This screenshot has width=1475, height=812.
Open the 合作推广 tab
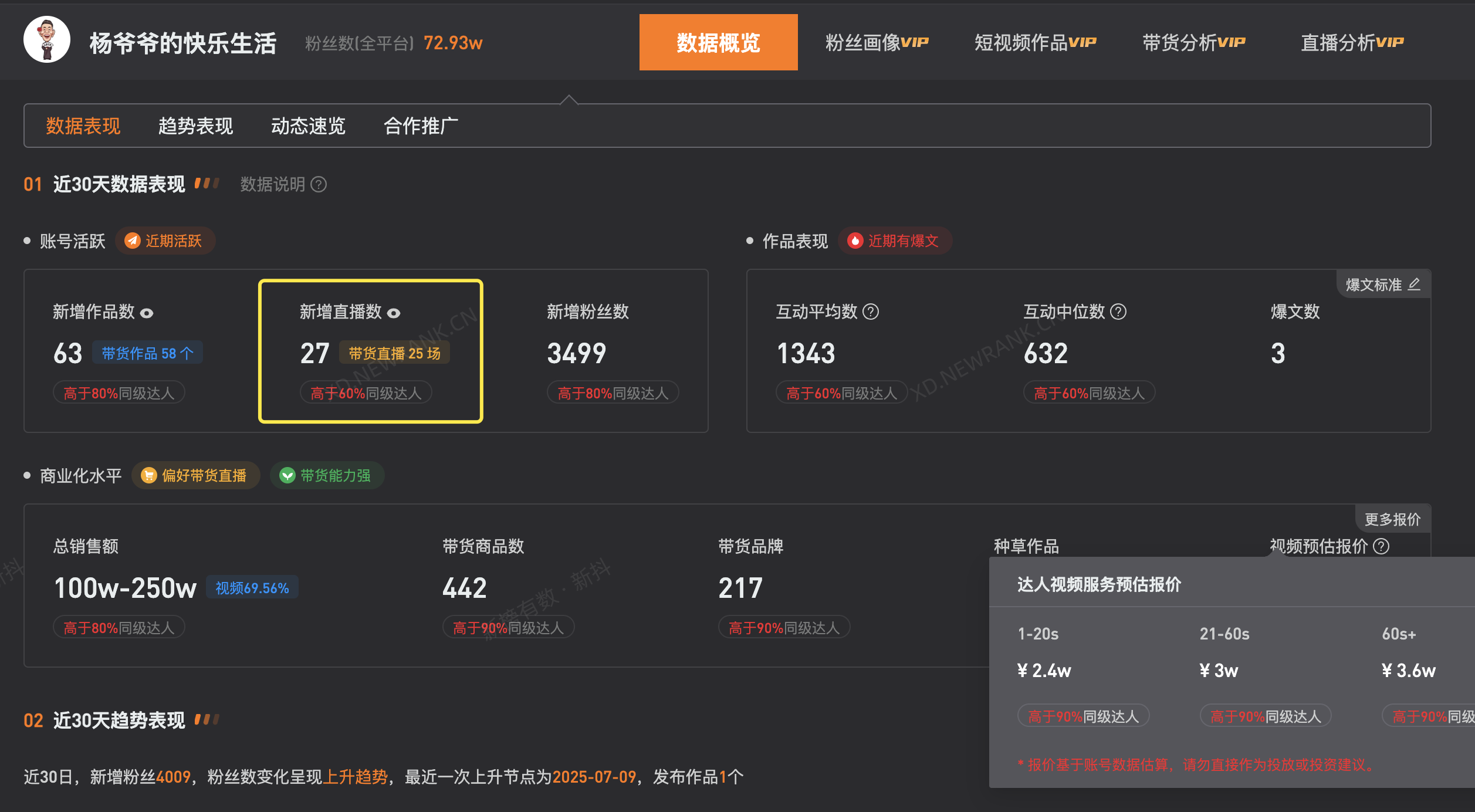coord(421,126)
